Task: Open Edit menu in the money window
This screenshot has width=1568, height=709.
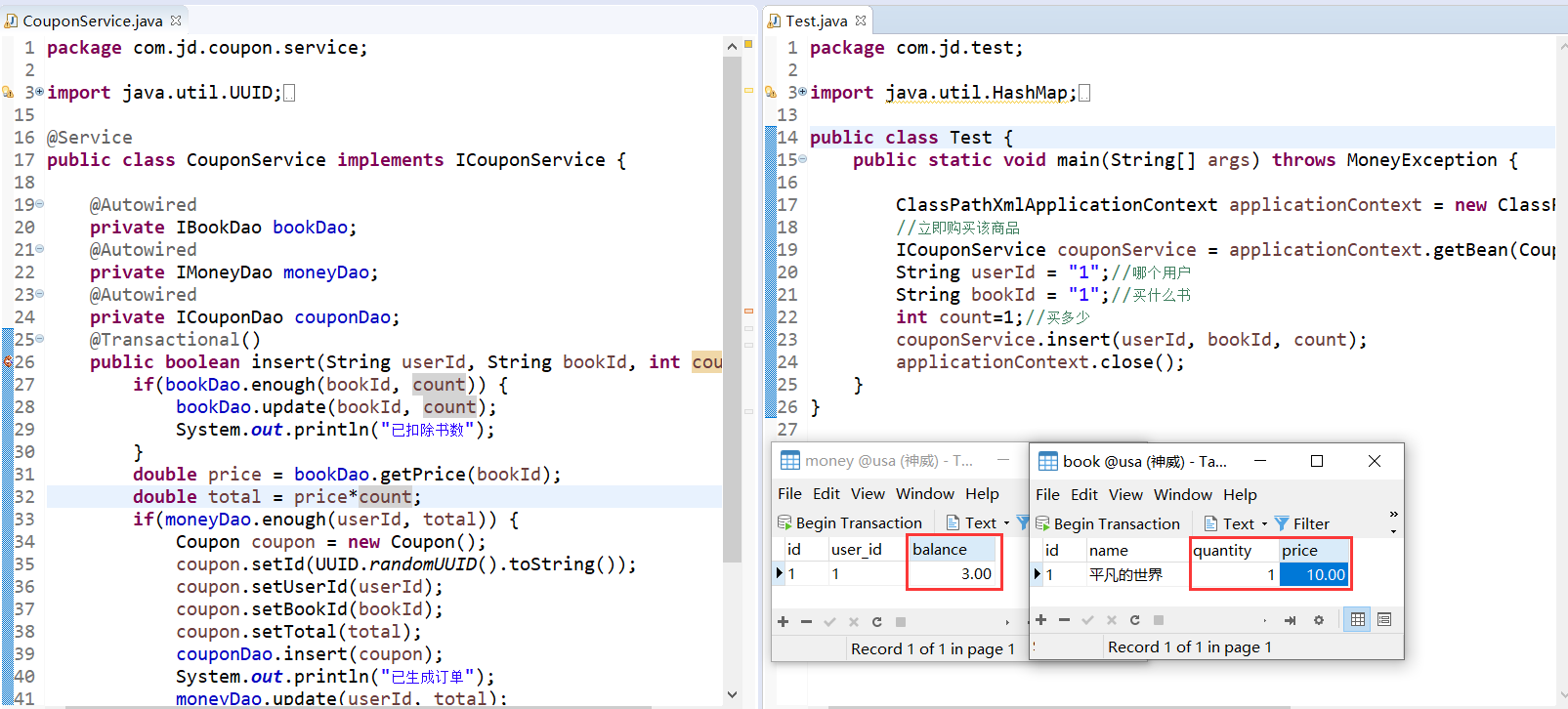Action: pyautogui.click(x=826, y=493)
